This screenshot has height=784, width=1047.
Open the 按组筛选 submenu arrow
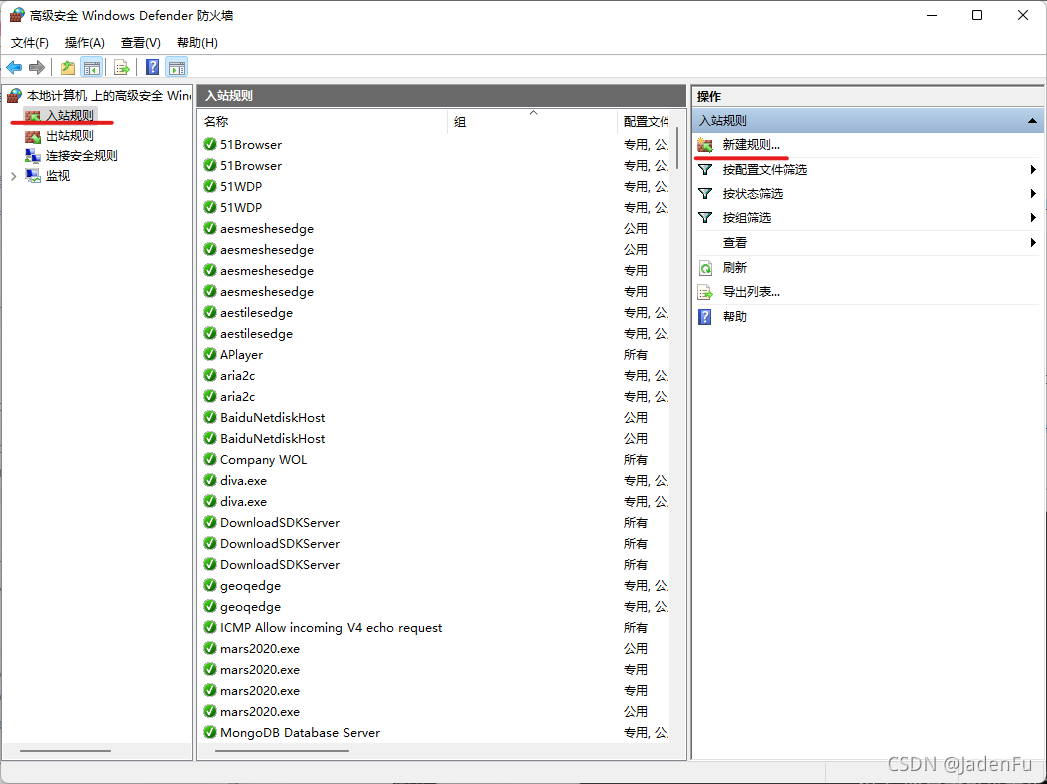coord(1034,218)
